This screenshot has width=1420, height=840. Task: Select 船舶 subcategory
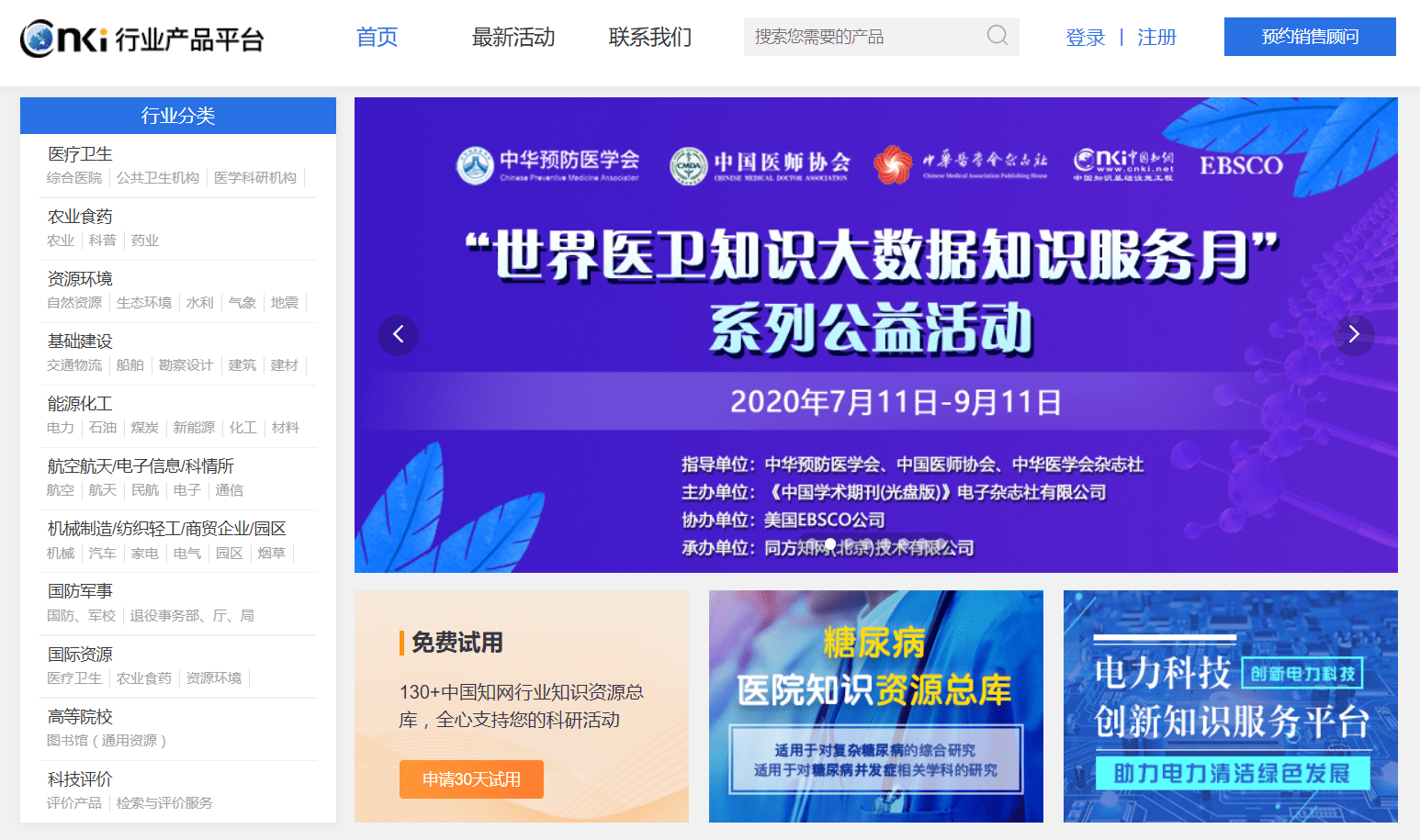pos(130,365)
